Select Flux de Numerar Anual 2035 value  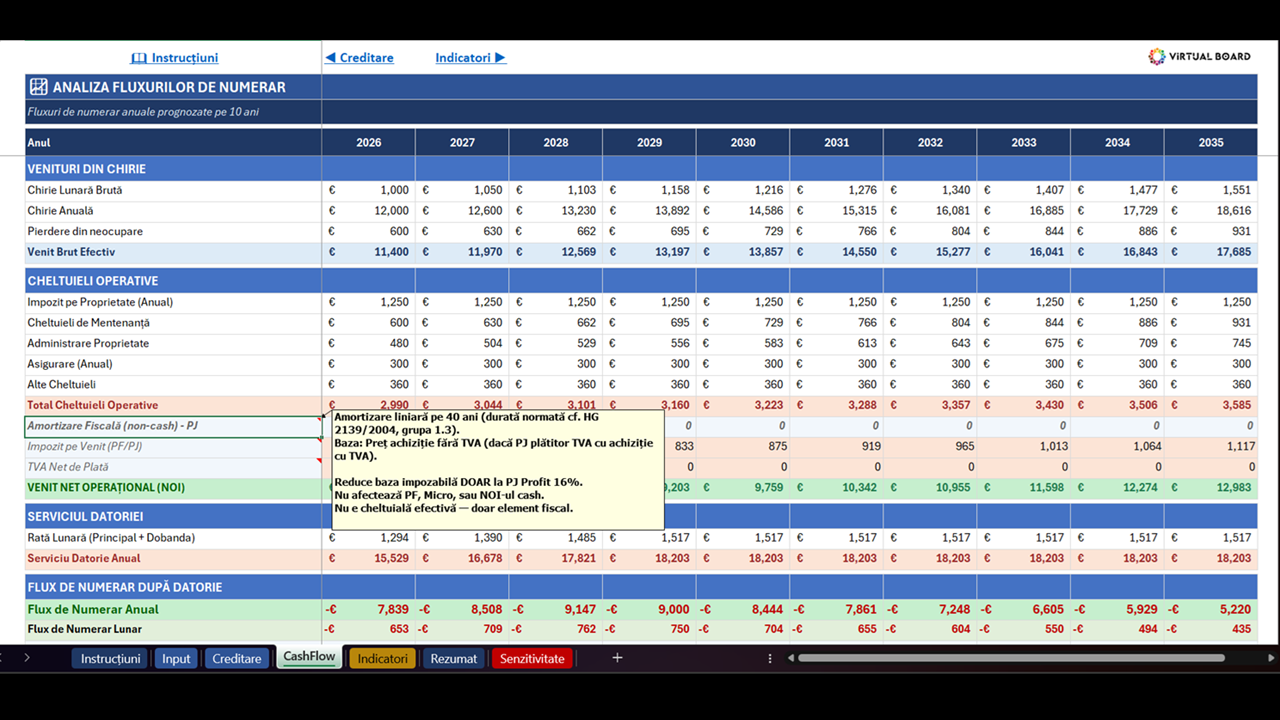pyautogui.click(x=1211, y=609)
